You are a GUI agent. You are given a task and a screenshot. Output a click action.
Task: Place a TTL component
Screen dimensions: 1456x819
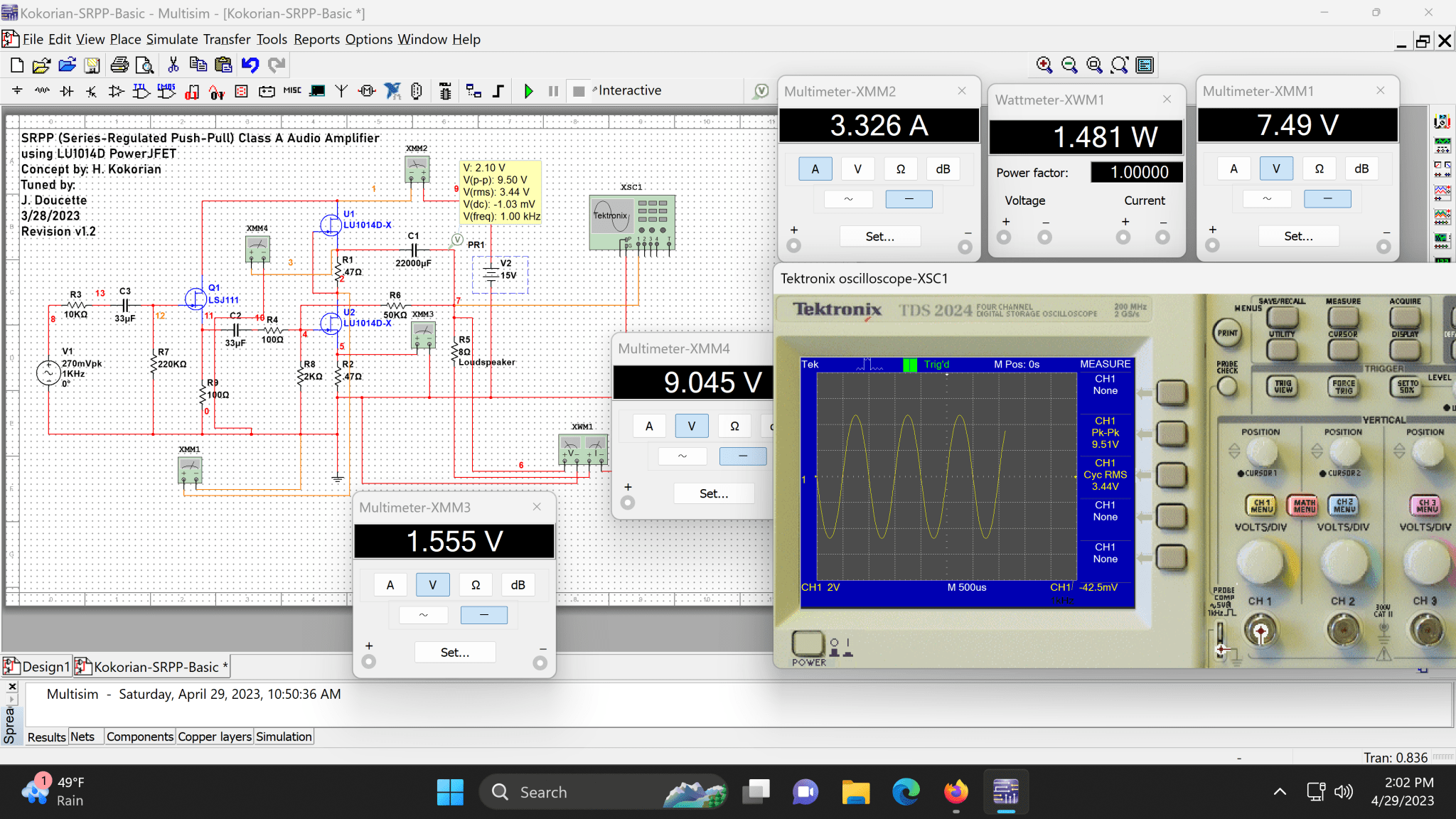coord(141,91)
